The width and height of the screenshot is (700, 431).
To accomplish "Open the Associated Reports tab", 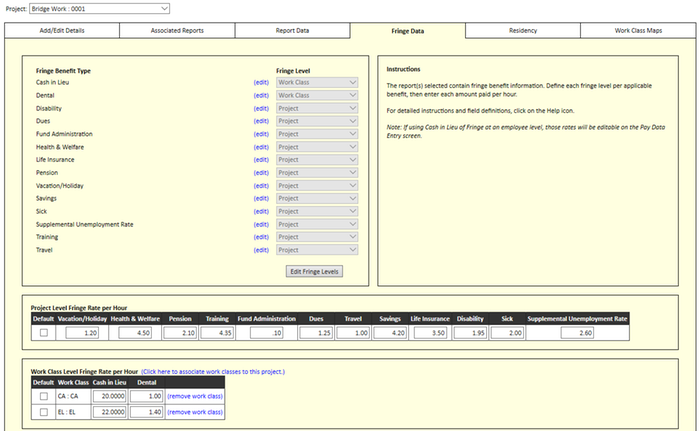I will coord(177,31).
